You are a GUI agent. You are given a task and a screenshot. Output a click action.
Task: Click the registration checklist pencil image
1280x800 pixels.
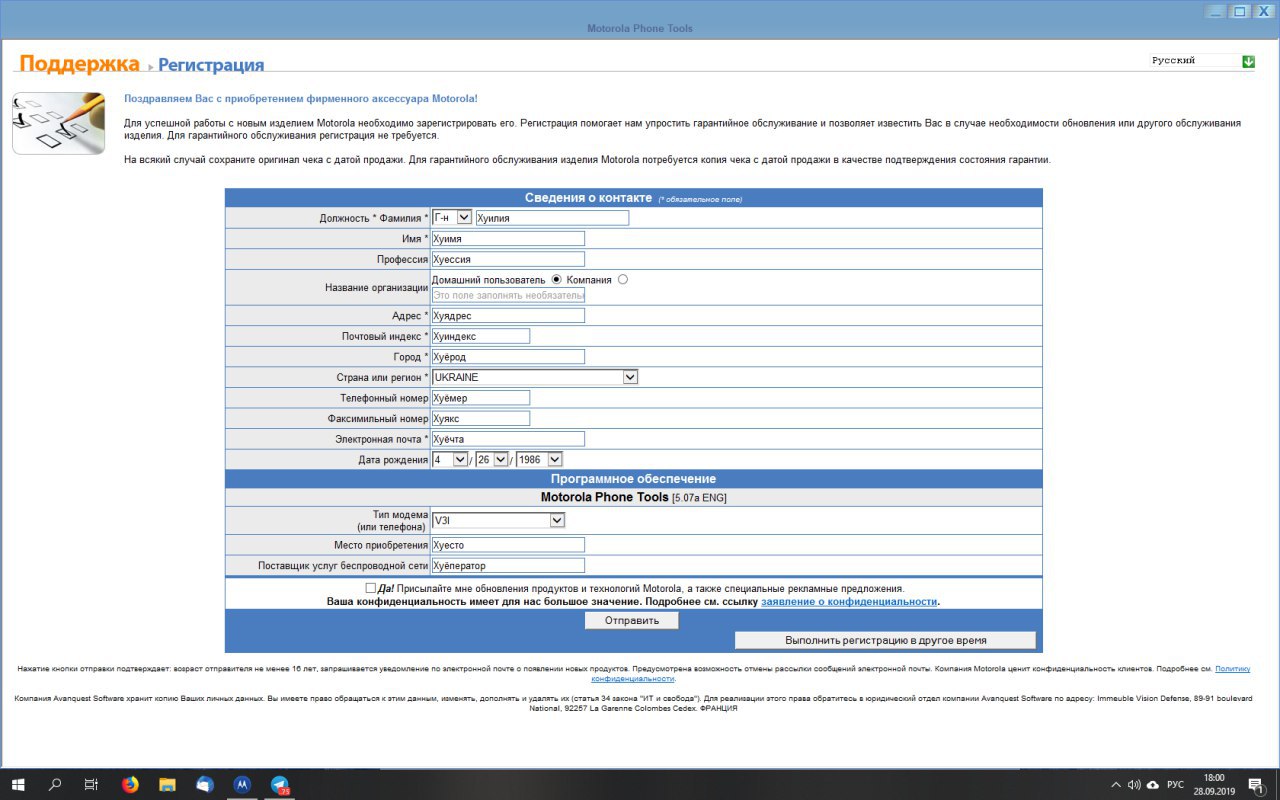tap(58, 123)
